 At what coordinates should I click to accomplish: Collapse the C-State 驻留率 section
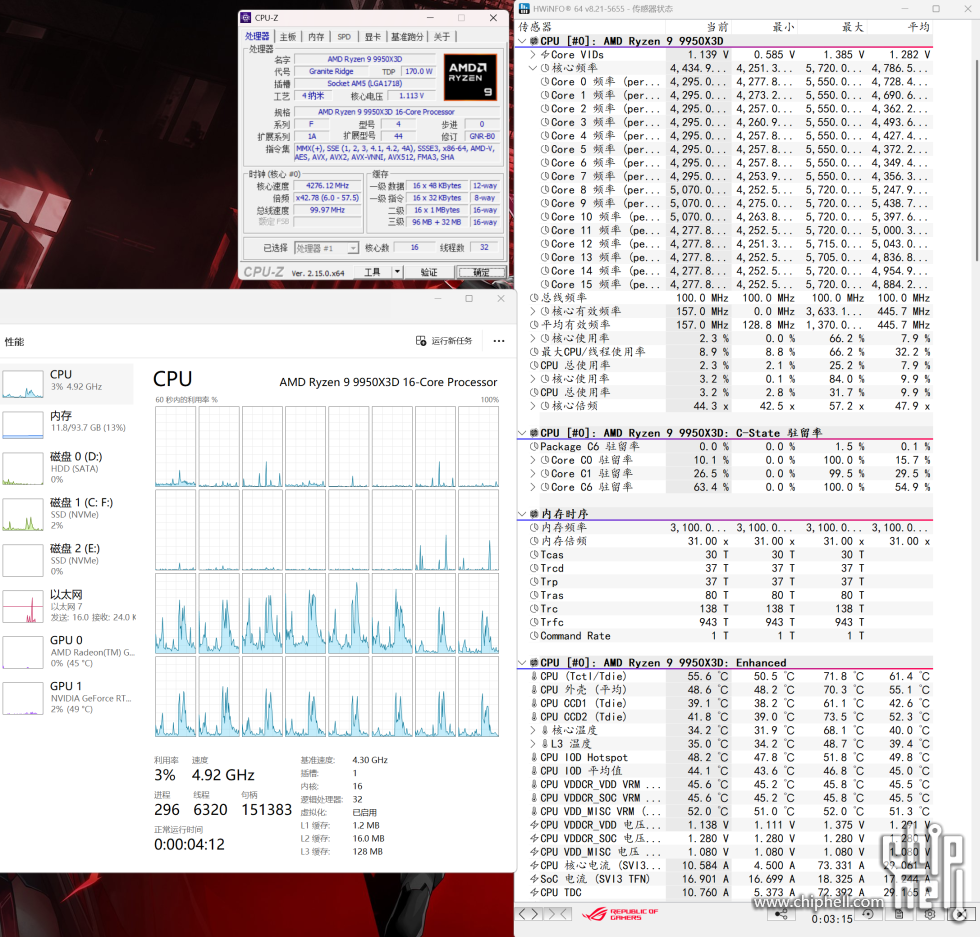click(x=522, y=433)
